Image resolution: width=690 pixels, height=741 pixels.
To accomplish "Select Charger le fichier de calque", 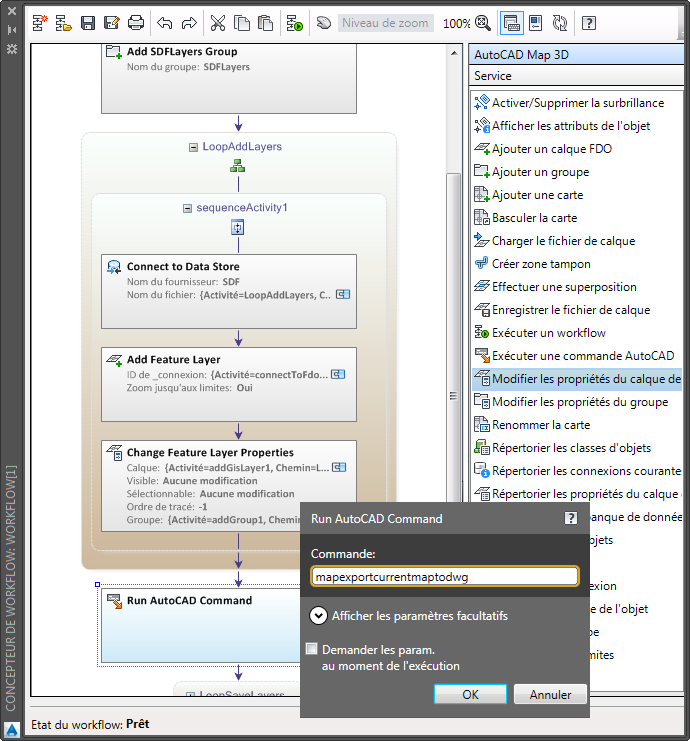I will [x=578, y=241].
